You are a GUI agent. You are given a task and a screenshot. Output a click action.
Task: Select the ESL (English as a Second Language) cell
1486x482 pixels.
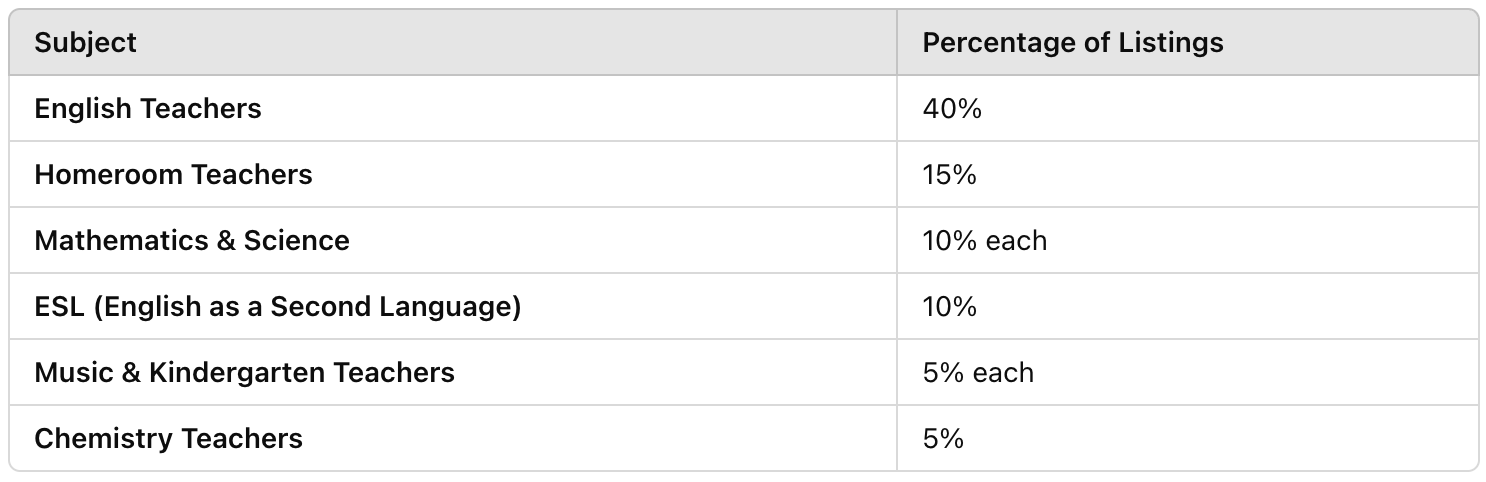pyautogui.click(x=453, y=307)
